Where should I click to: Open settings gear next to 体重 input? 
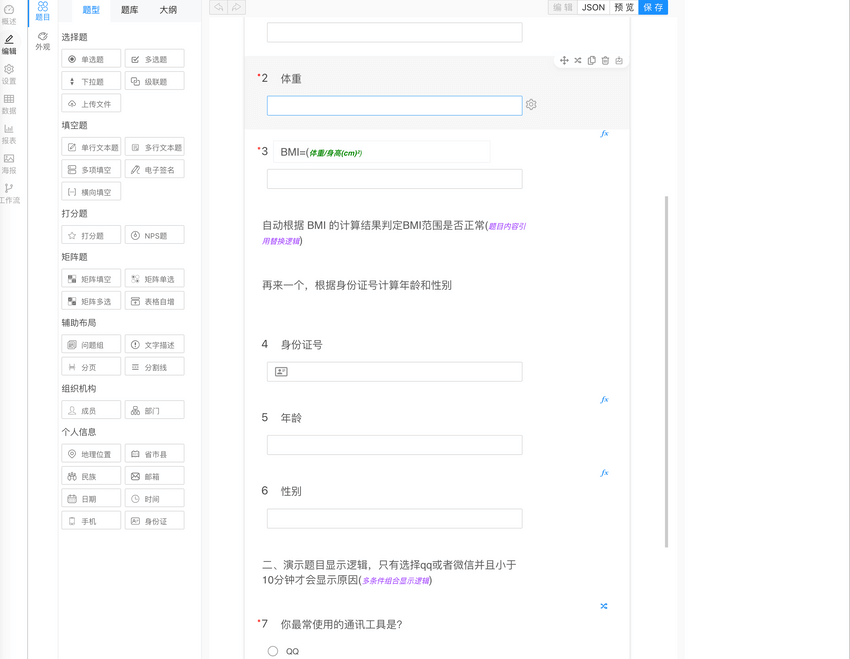(x=530, y=104)
